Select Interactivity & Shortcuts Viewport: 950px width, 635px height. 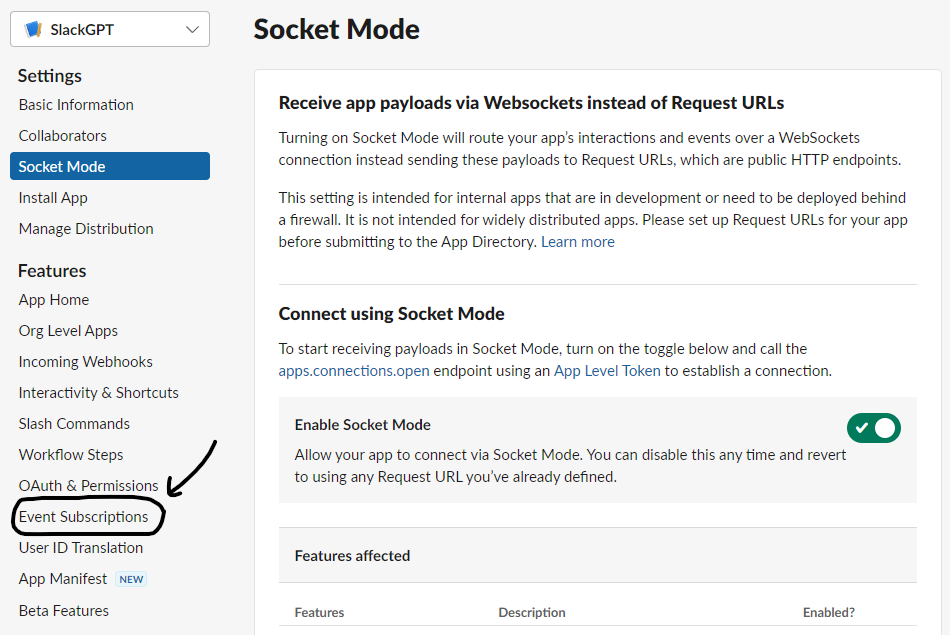coord(99,393)
